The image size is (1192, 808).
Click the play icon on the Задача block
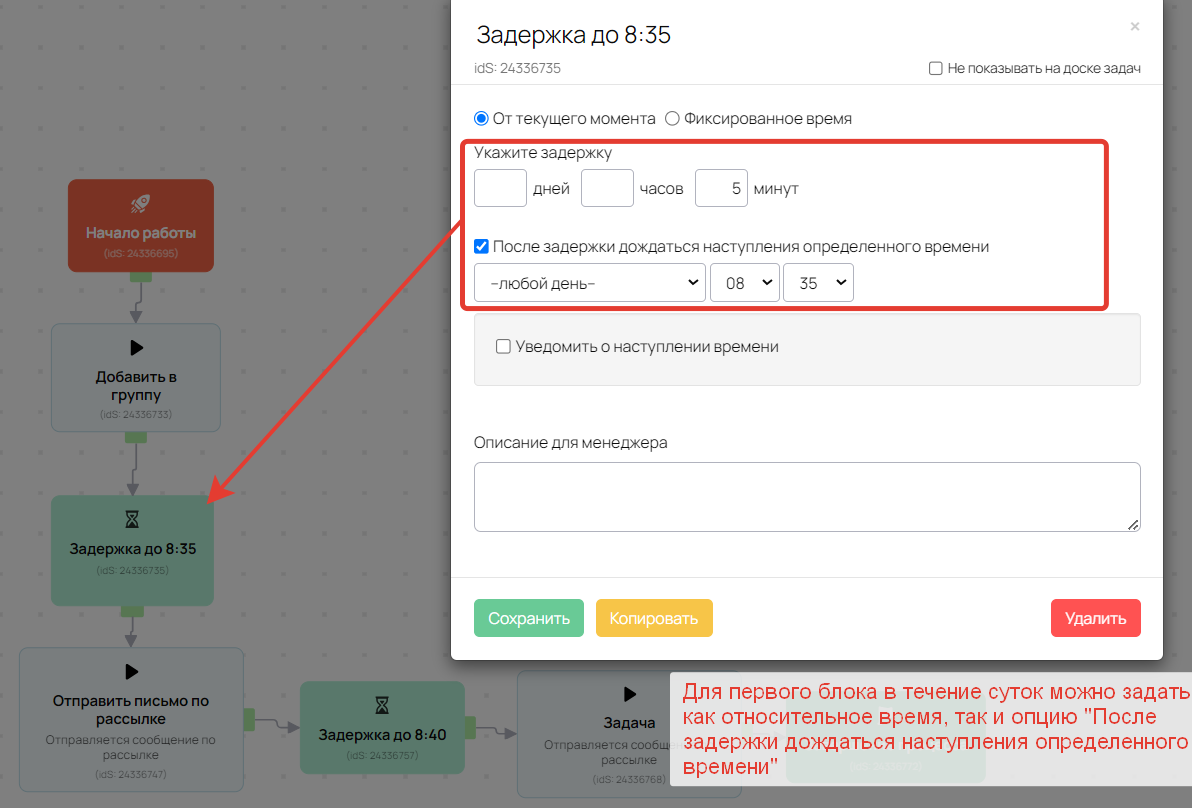click(x=629, y=695)
